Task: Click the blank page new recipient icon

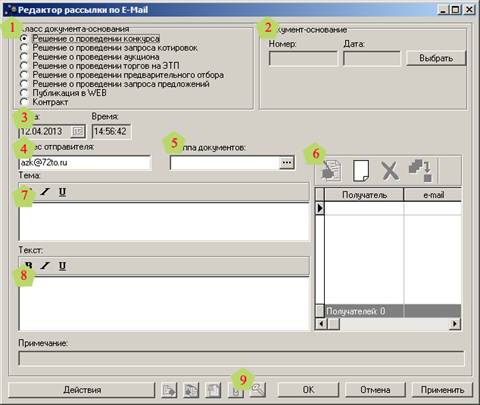Action: tap(361, 171)
